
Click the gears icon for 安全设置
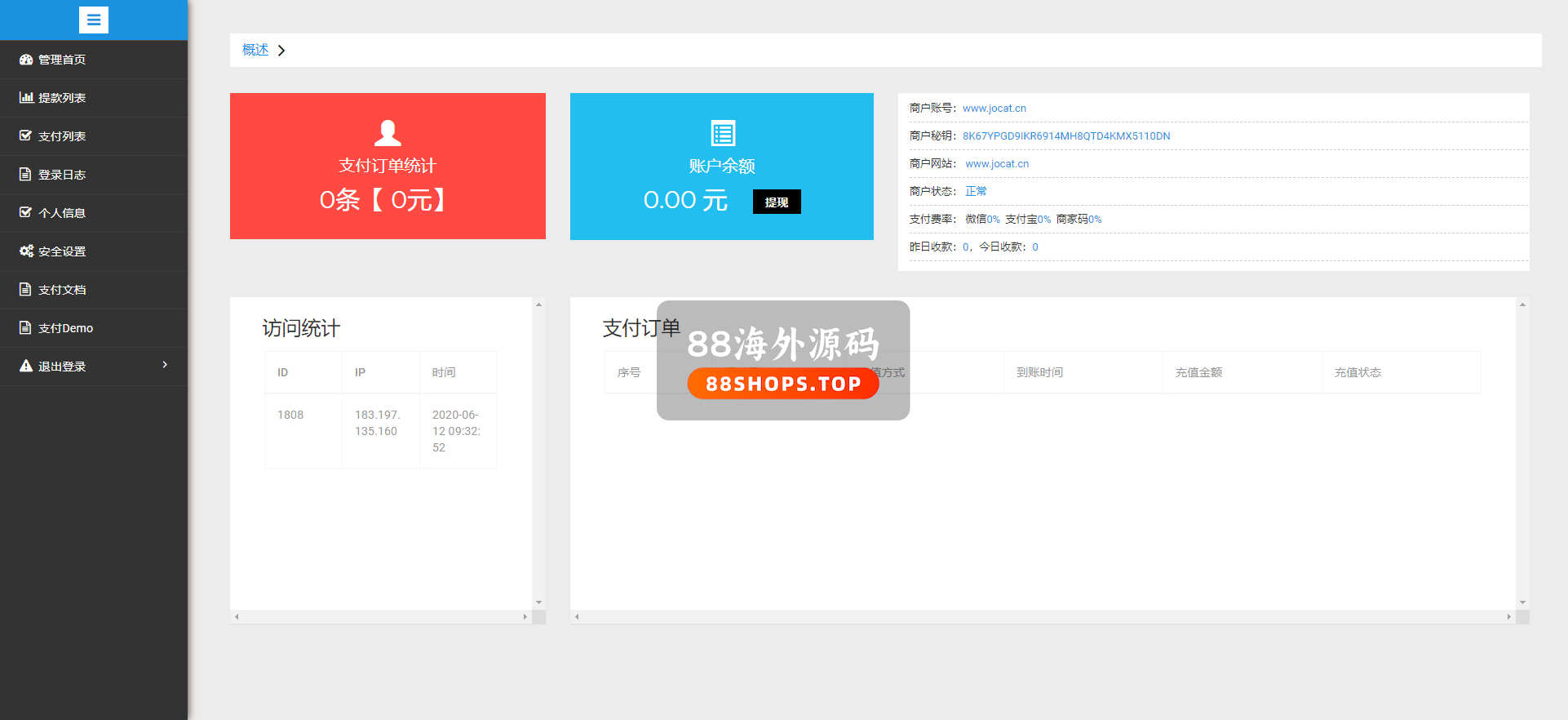[26, 251]
